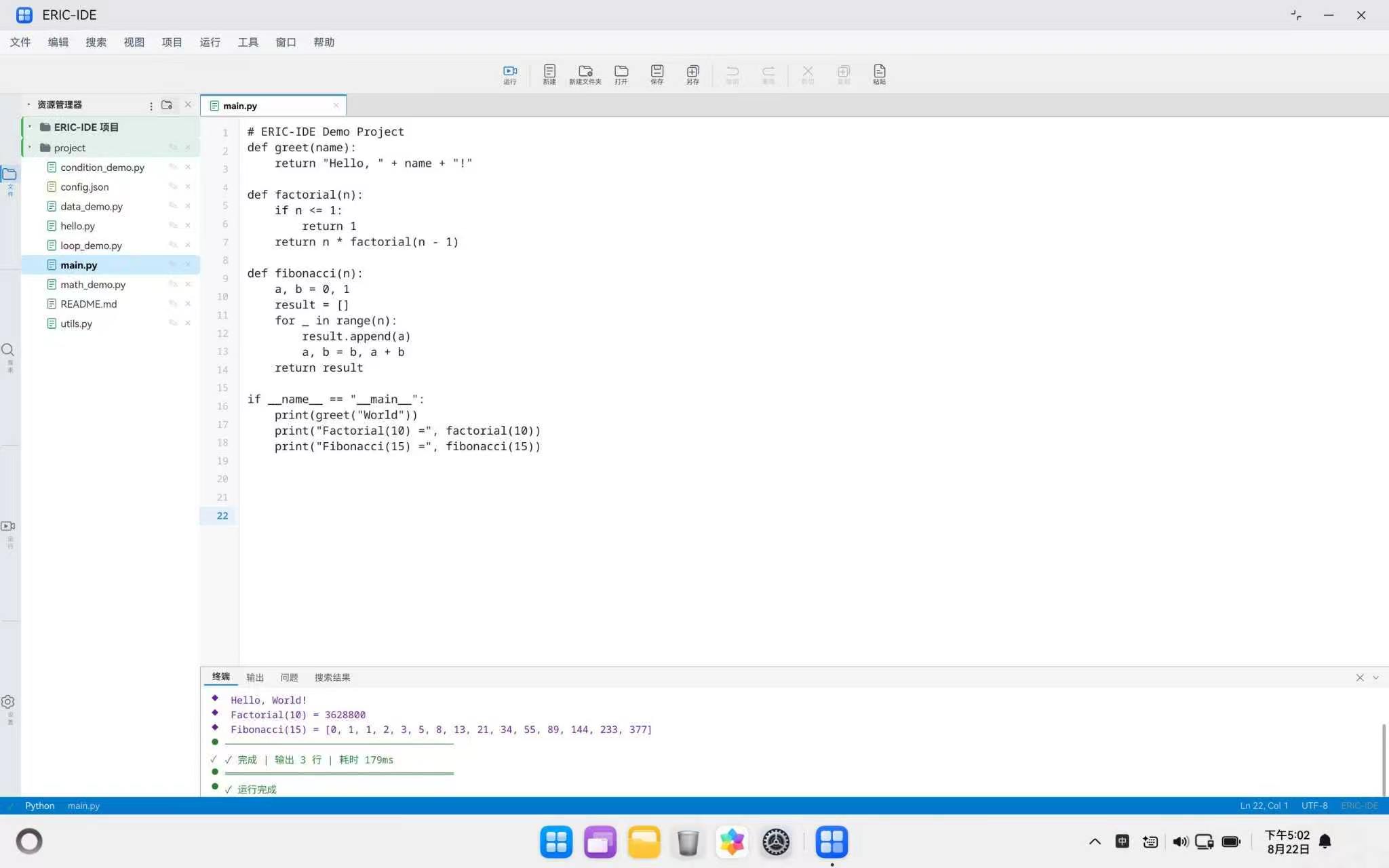Open the 工具 menu

click(x=248, y=42)
